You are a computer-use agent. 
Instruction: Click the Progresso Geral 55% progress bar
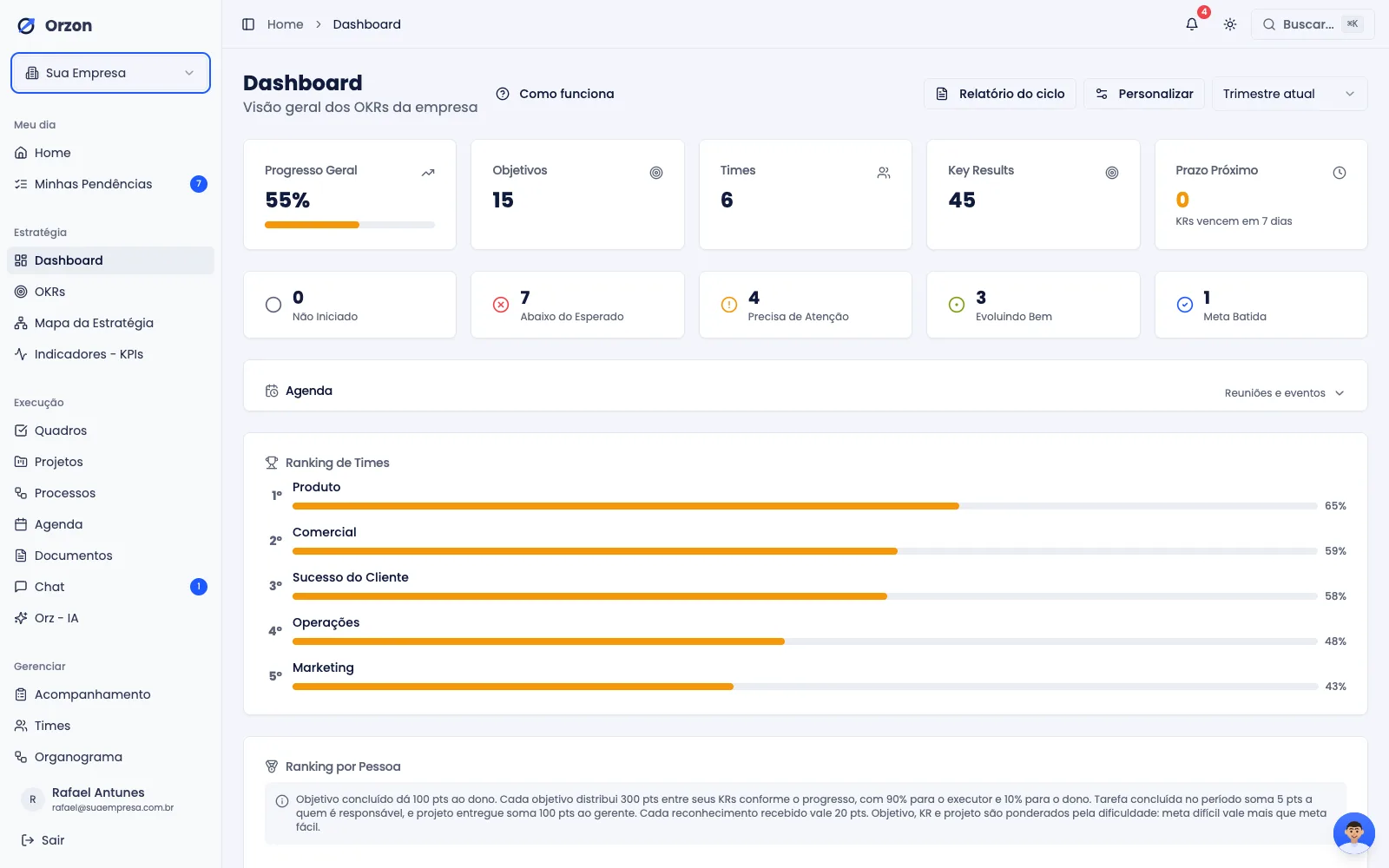point(350,225)
